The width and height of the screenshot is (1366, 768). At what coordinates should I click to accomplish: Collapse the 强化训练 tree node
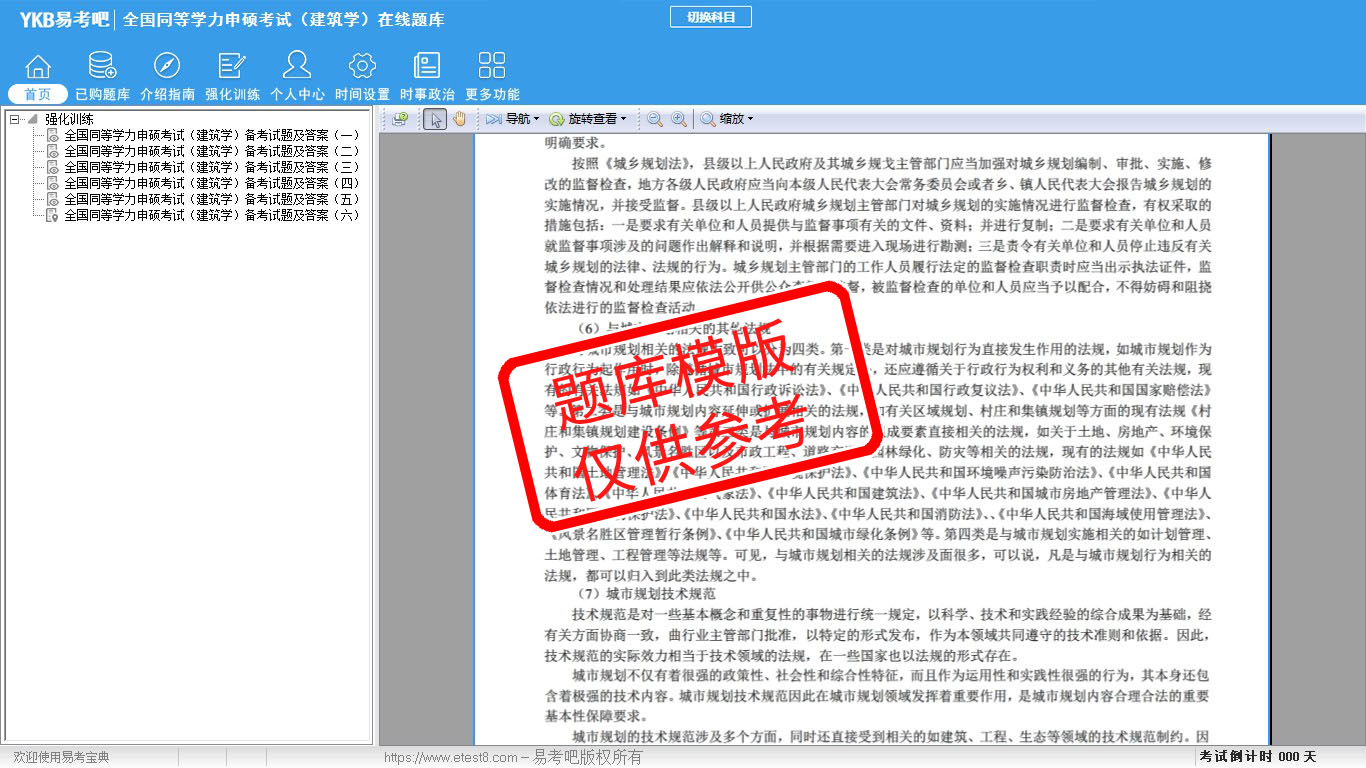pyautogui.click(x=14, y=119)
